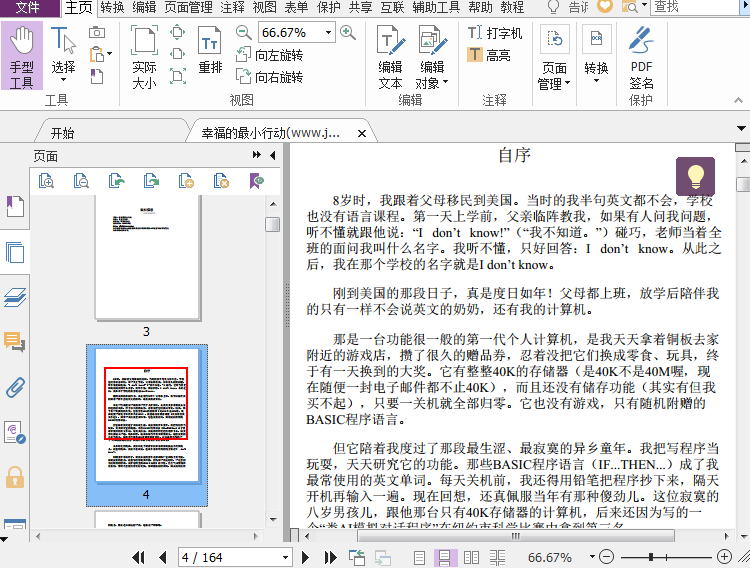Image resolution: width=750 pixels, height=568 pixels.
Task: Open the ribbon zoom percentage dropdown
Action: (x=329, y=33)
